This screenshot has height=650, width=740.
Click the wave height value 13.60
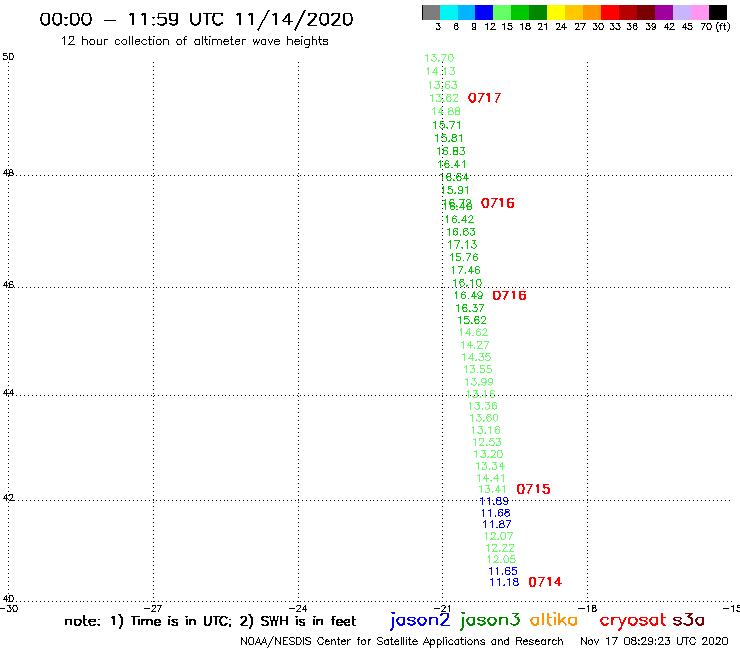(x=484, y=418)
